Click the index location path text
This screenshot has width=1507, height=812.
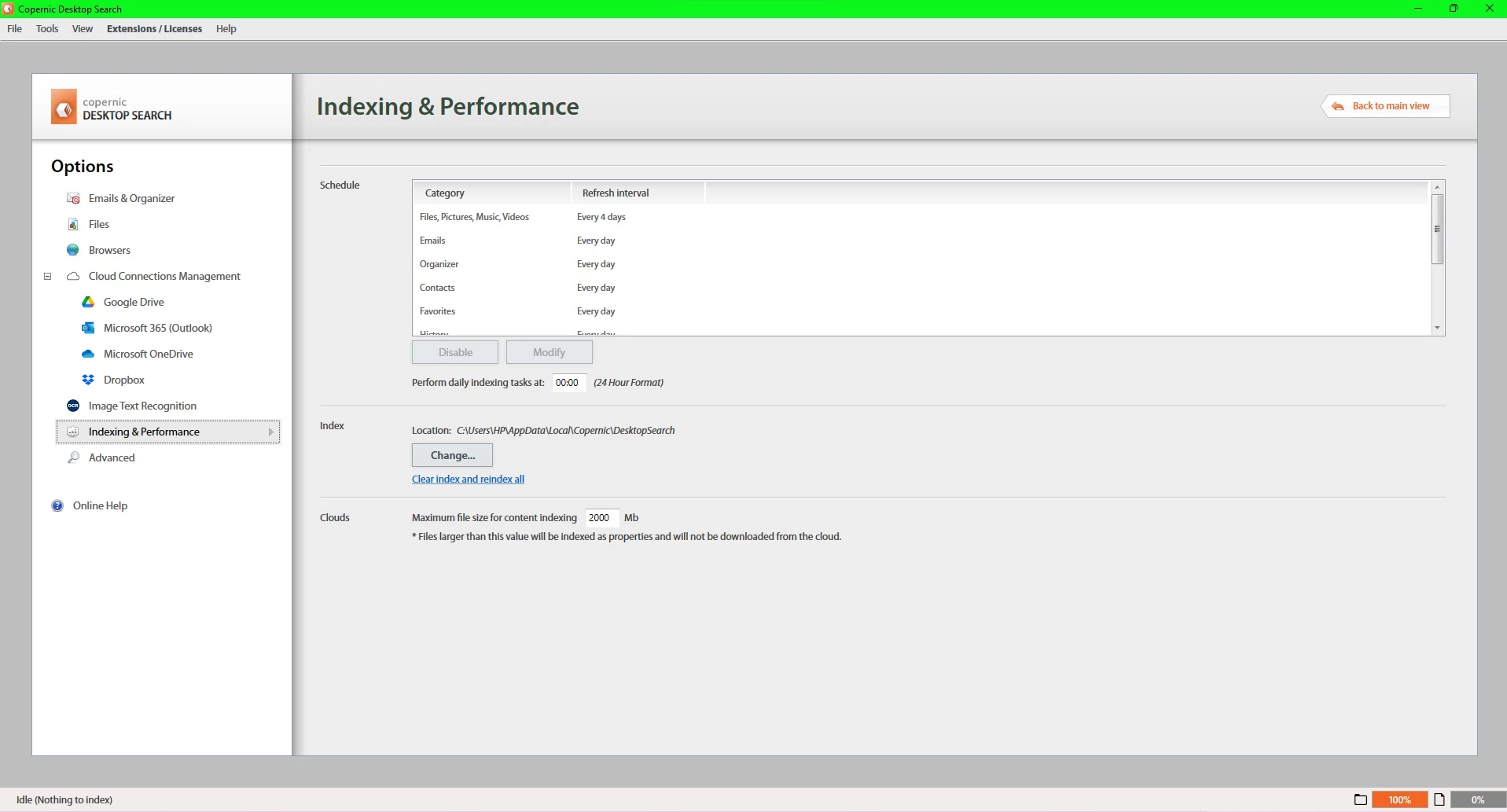(565, 430)
